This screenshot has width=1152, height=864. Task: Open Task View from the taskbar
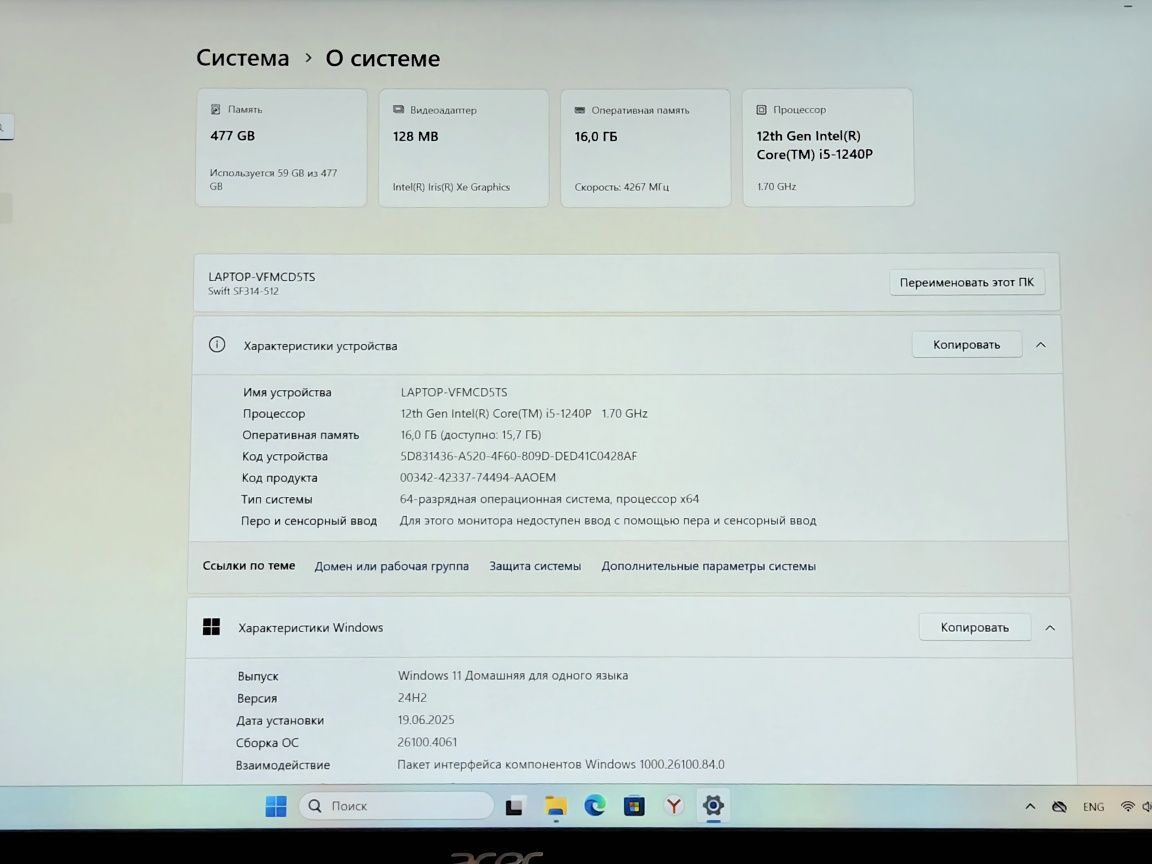[x=514, y=807]
